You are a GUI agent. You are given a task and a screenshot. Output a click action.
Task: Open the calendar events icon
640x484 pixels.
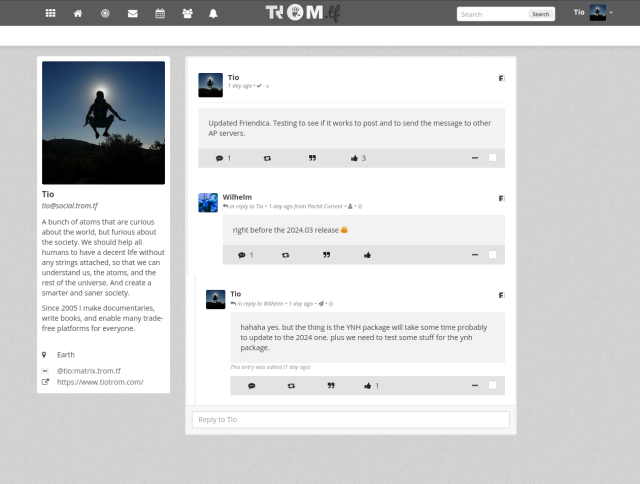click(160, 13)
